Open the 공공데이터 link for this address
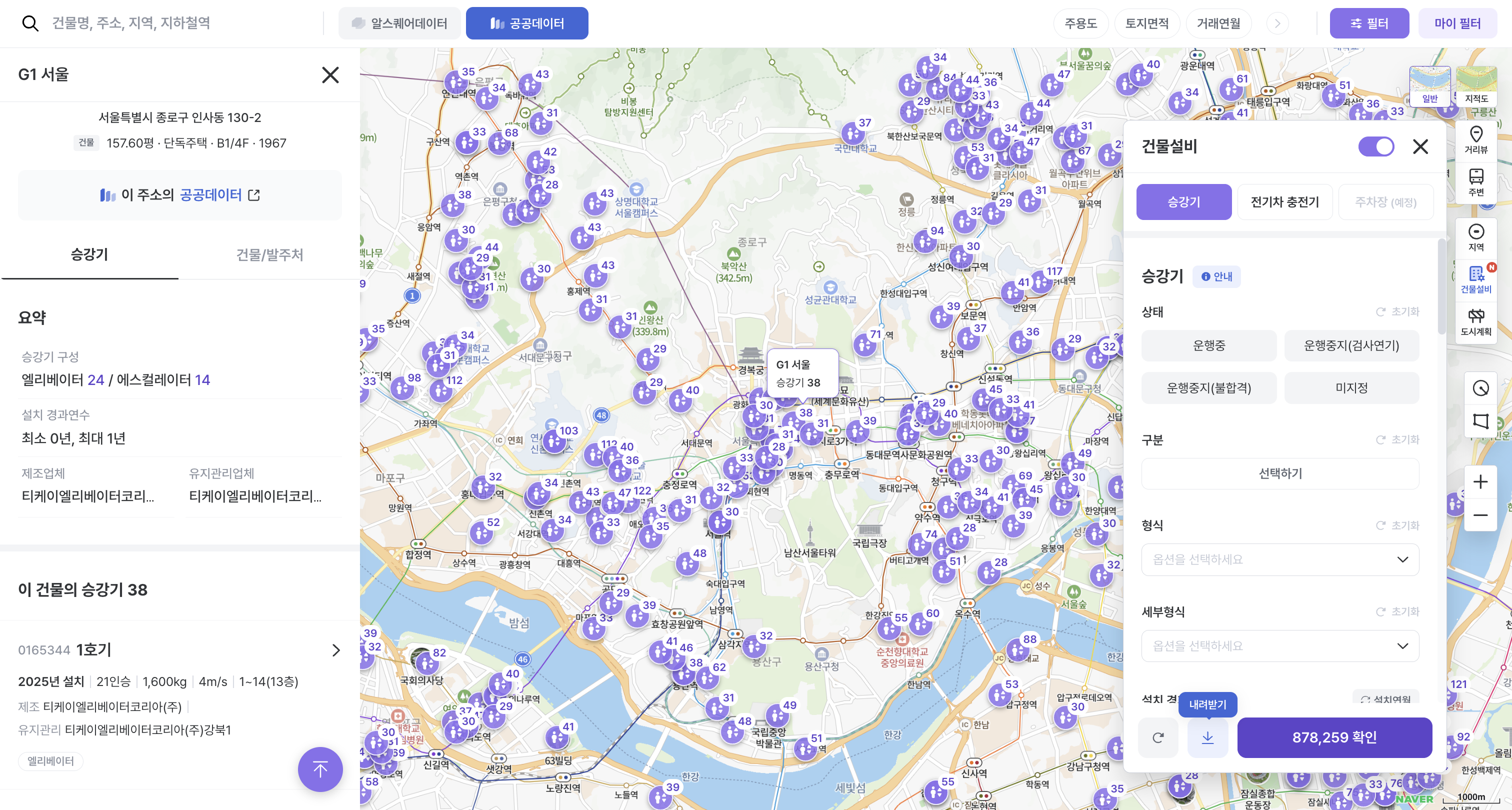Viewport: 1512px width, 810px height. 179,195
